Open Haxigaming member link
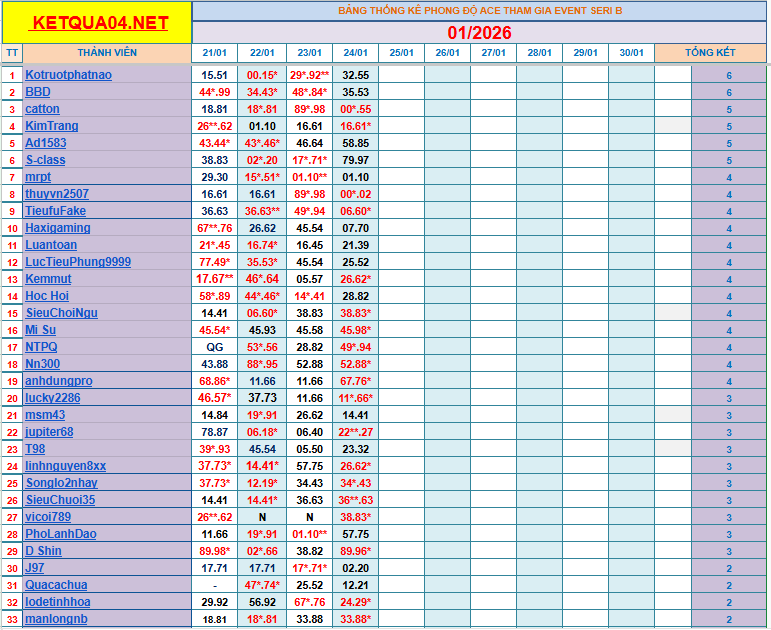 (58, 228)
